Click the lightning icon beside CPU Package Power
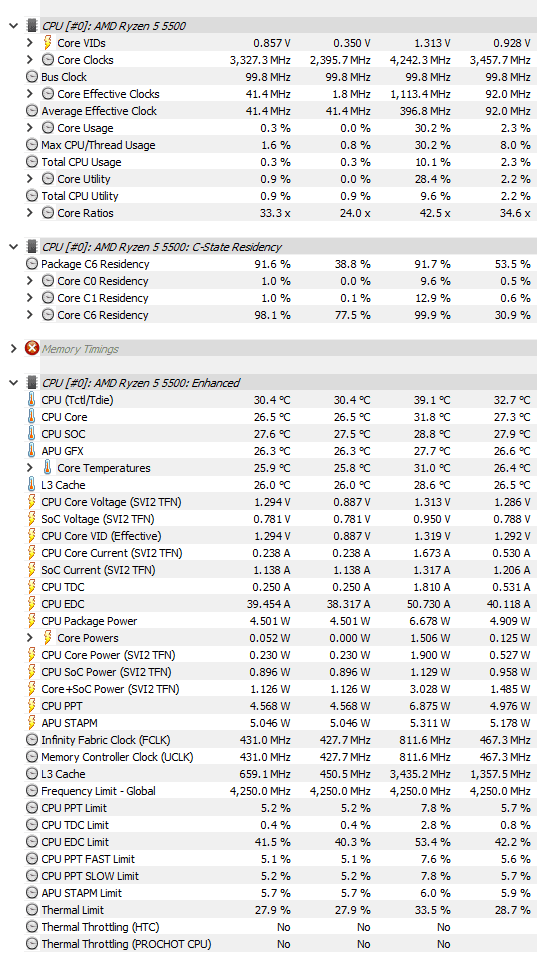 point(32,621)
